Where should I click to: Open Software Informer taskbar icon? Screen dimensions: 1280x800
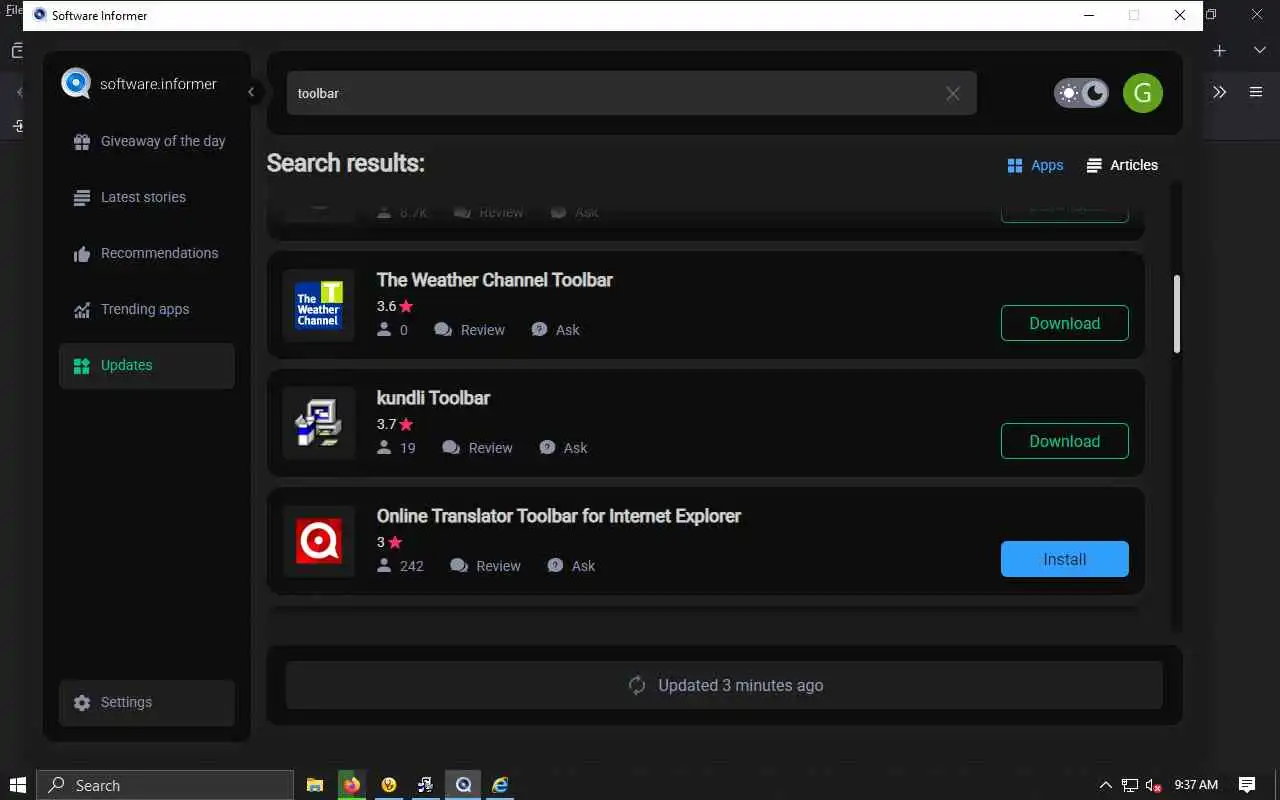(x=463, y=785)
